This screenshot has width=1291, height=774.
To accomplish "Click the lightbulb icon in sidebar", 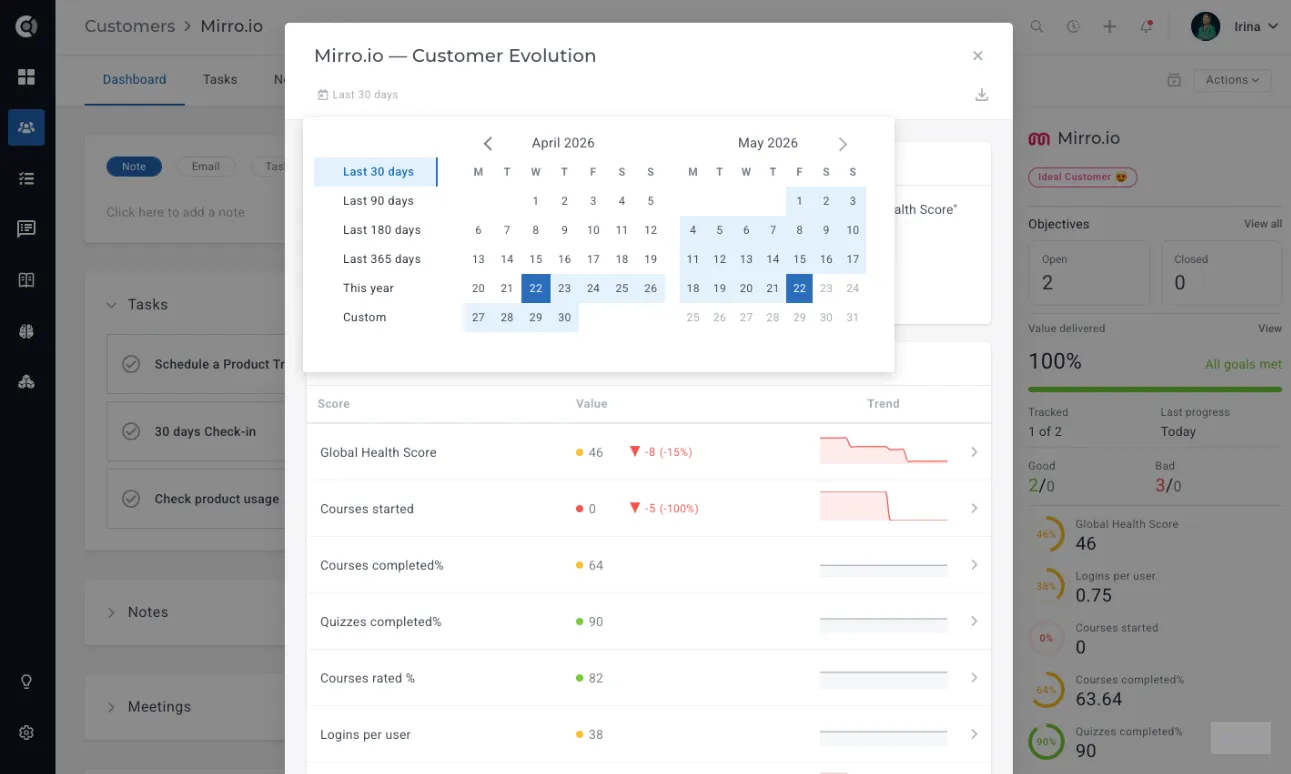I will [x=27, y=682].
